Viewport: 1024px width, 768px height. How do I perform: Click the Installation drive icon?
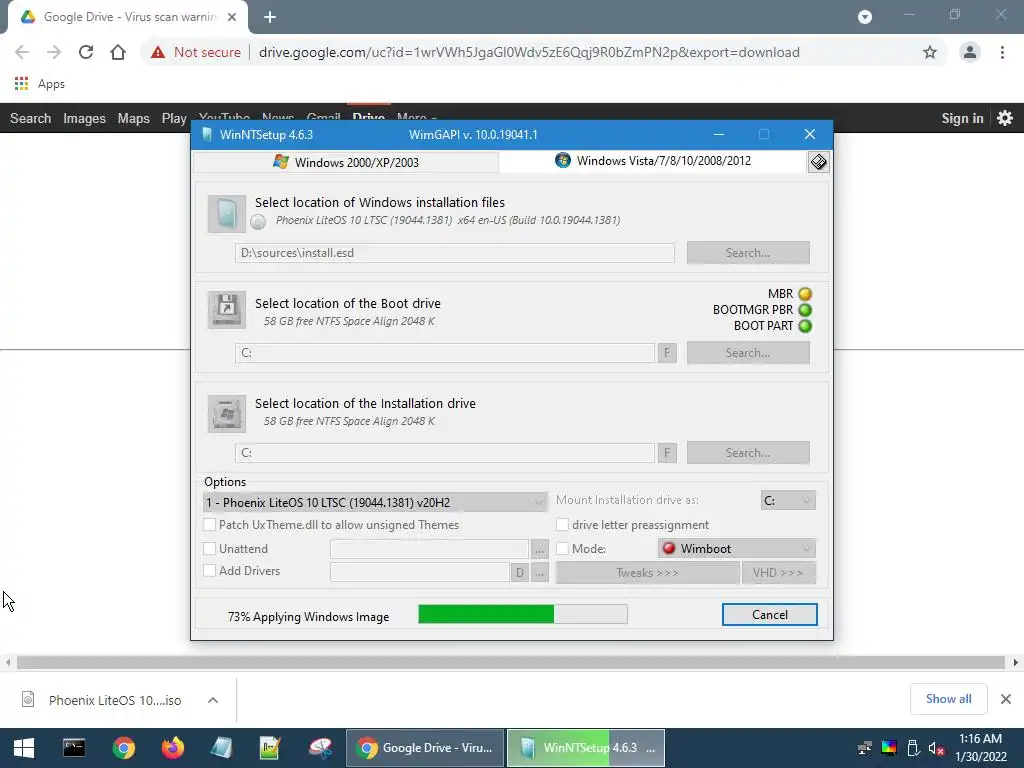[x=227, y=413]
